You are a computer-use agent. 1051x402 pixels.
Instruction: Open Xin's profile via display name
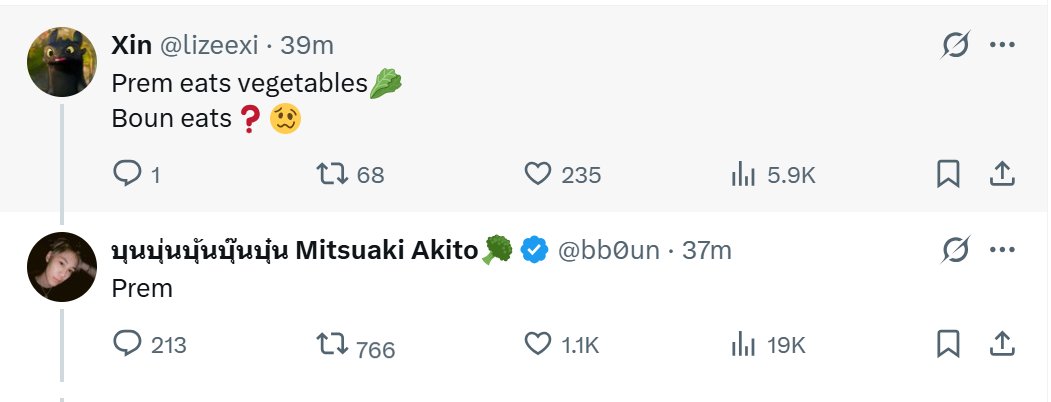pyautogui.click(x=131, y=46)
